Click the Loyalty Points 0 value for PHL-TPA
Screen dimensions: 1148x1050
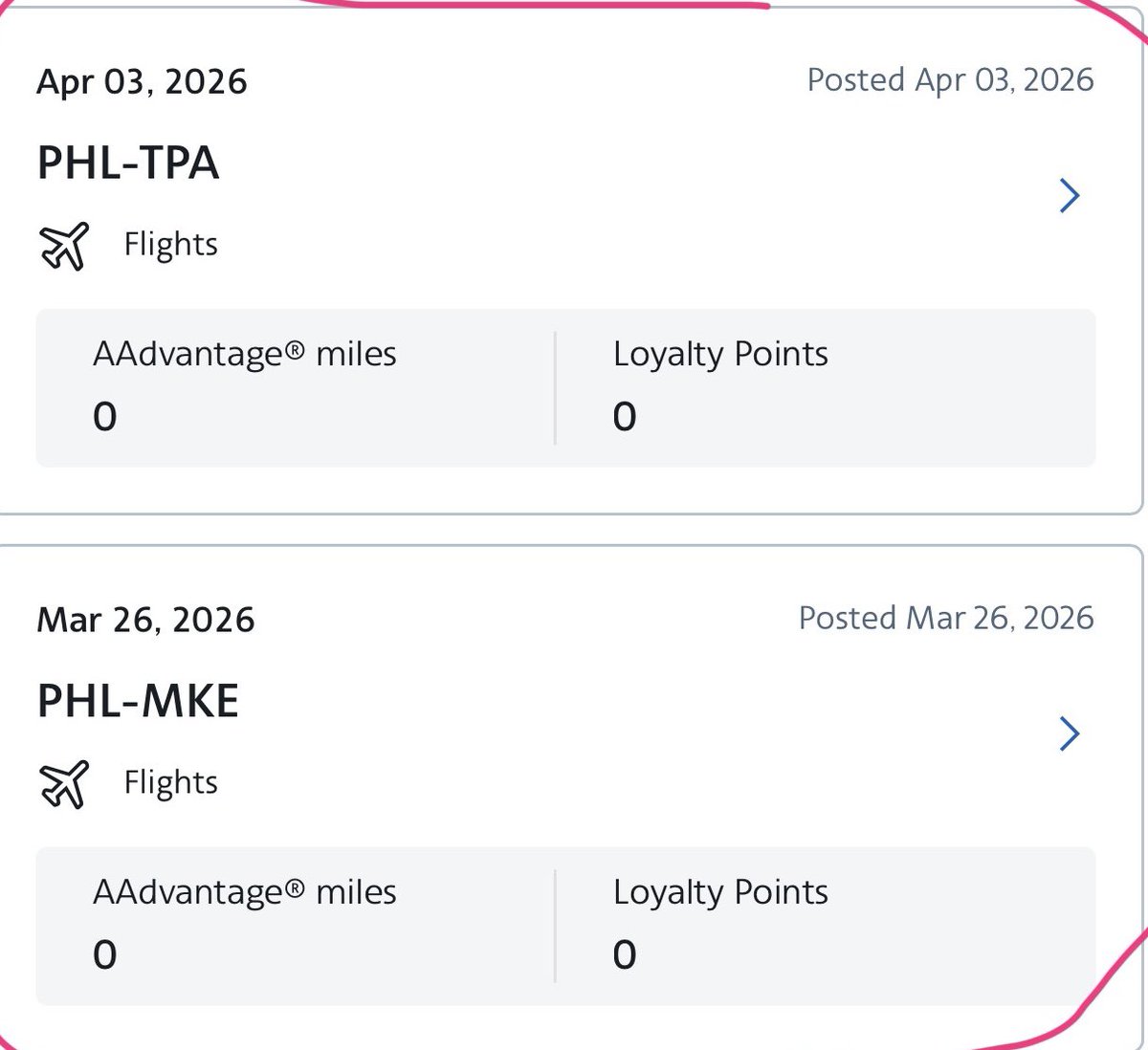[x=625, y=417]
